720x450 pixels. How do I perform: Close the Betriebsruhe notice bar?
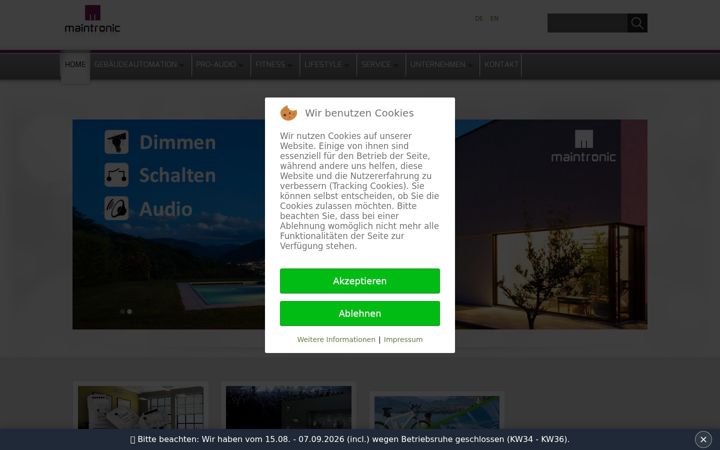coord(703,439)
